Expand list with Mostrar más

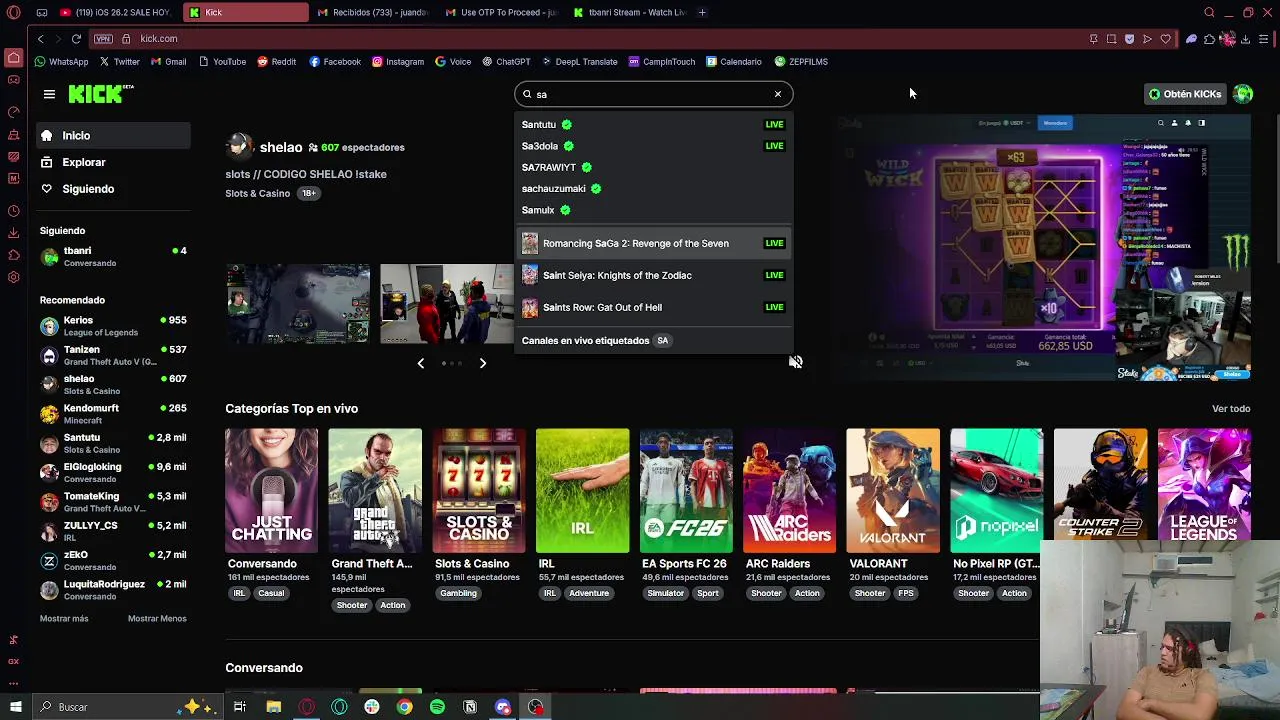[x=64, y=619]
